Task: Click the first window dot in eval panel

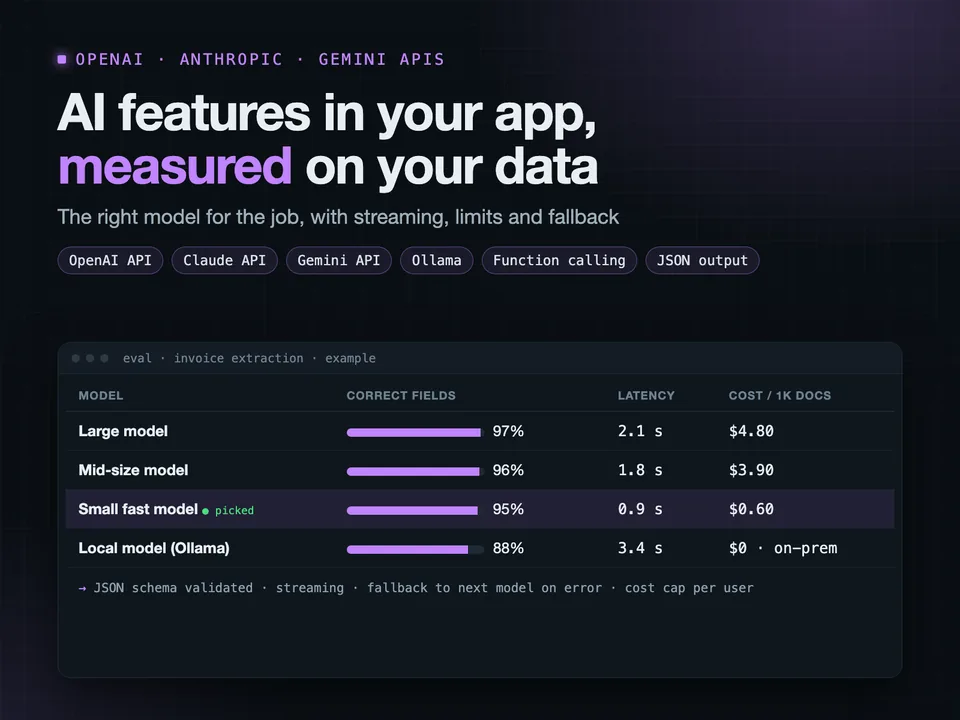Action: 76,358
